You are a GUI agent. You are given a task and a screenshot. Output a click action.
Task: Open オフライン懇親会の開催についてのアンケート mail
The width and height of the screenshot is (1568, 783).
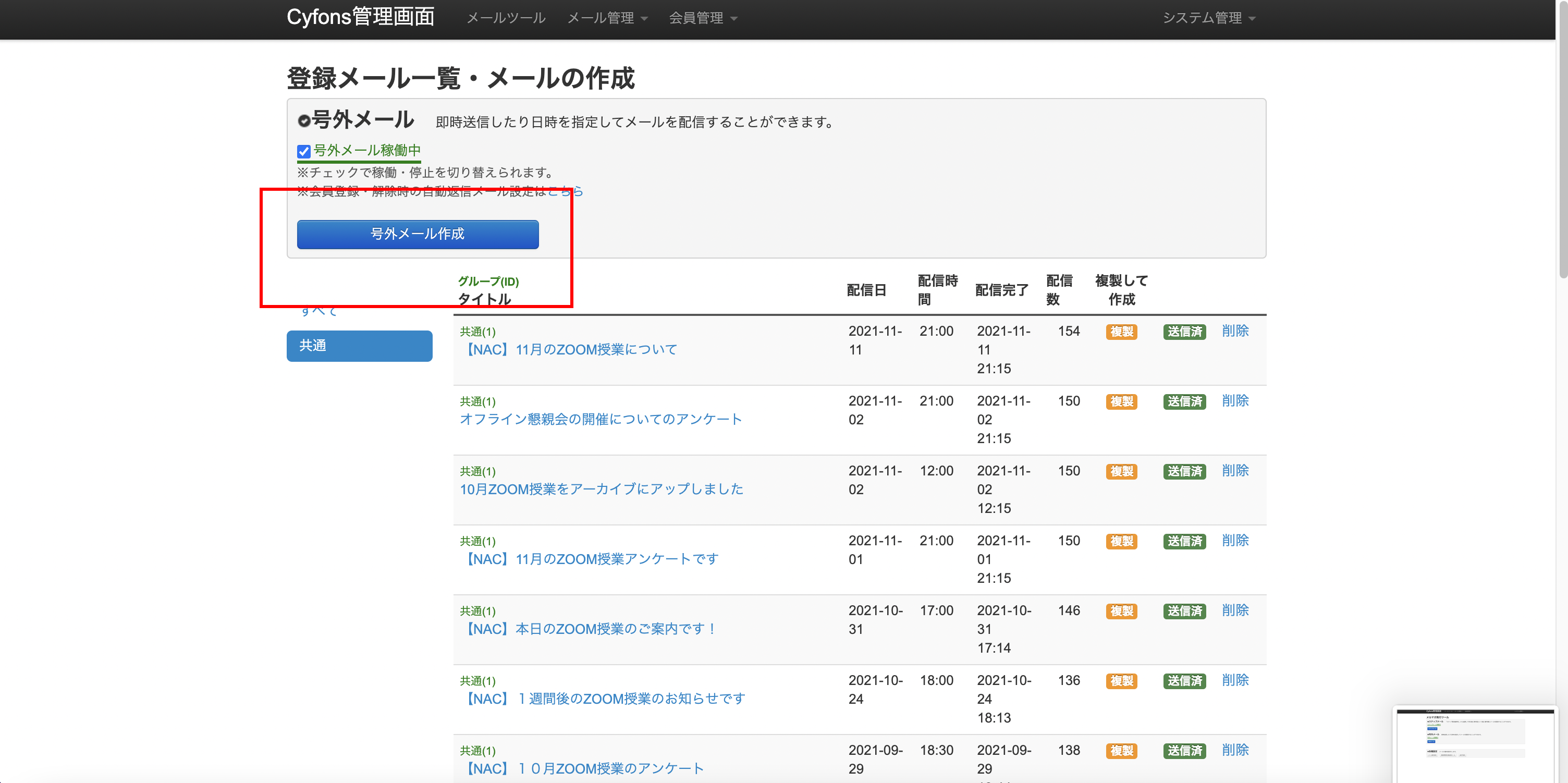pyautogui.click(x=600, y=419)
